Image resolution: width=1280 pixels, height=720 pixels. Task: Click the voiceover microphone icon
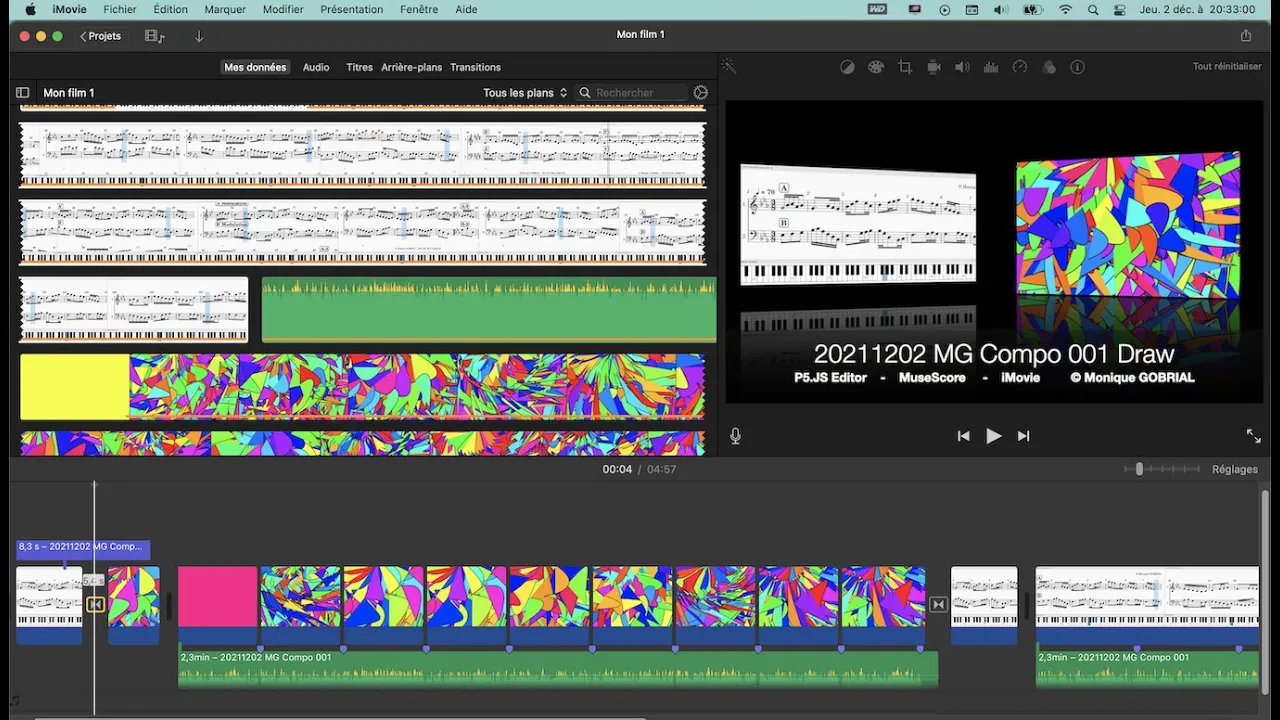(735, 436)
